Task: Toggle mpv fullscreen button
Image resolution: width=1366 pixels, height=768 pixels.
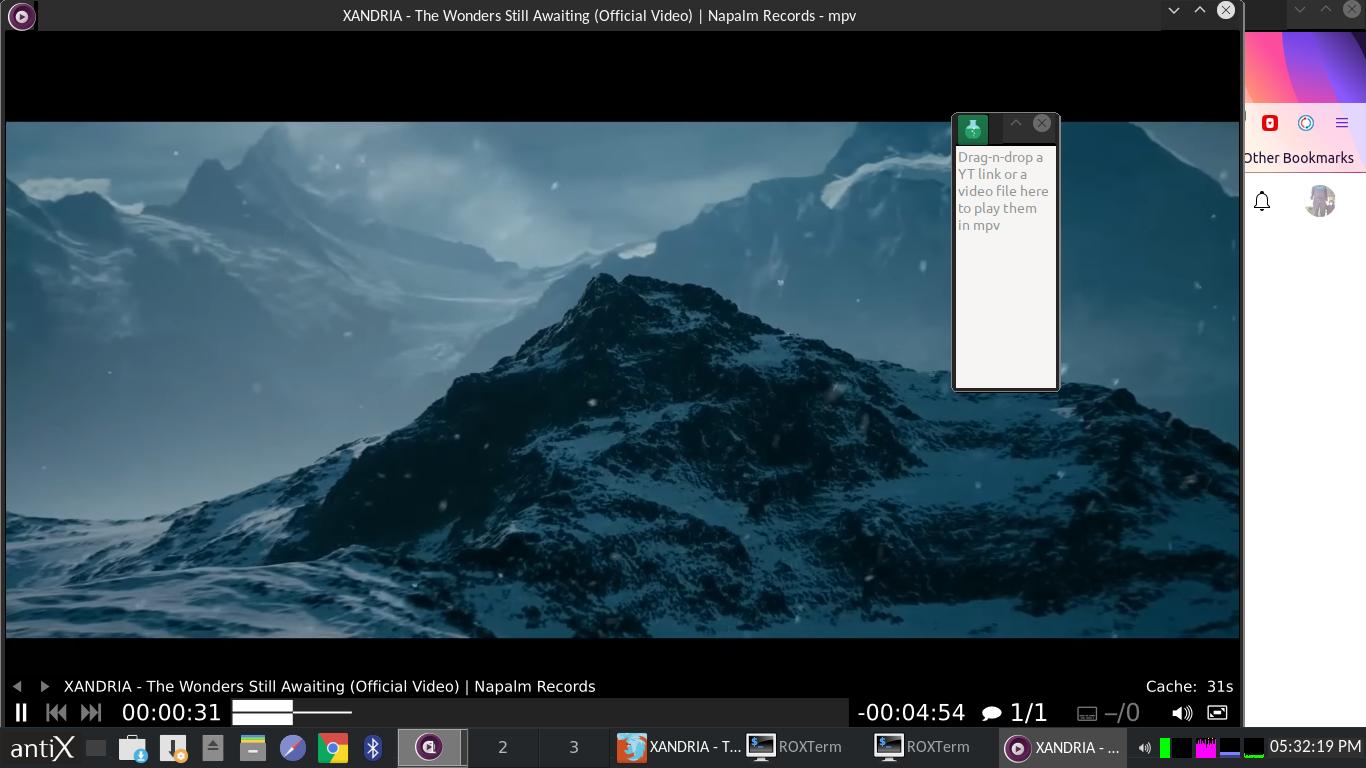Action: (1217, 713)
